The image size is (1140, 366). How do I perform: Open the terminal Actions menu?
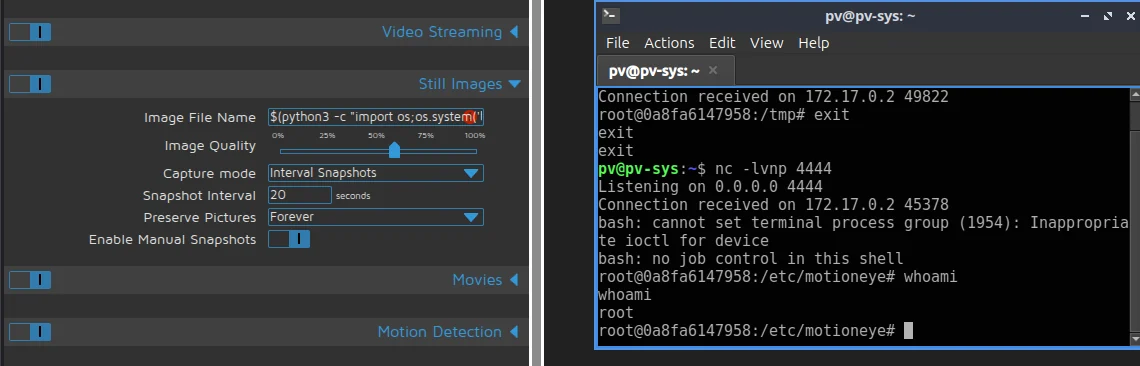(669, 43)
